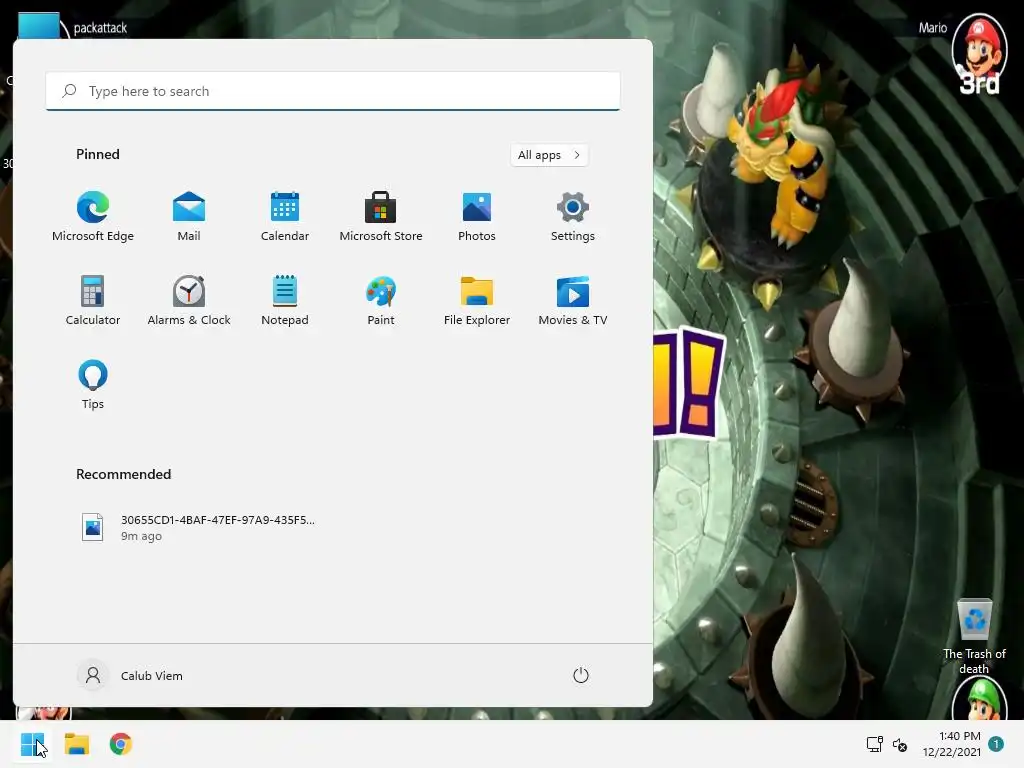1024x768 pixels.
Task: Open Alarms & Clock
Action: [189, 301]
